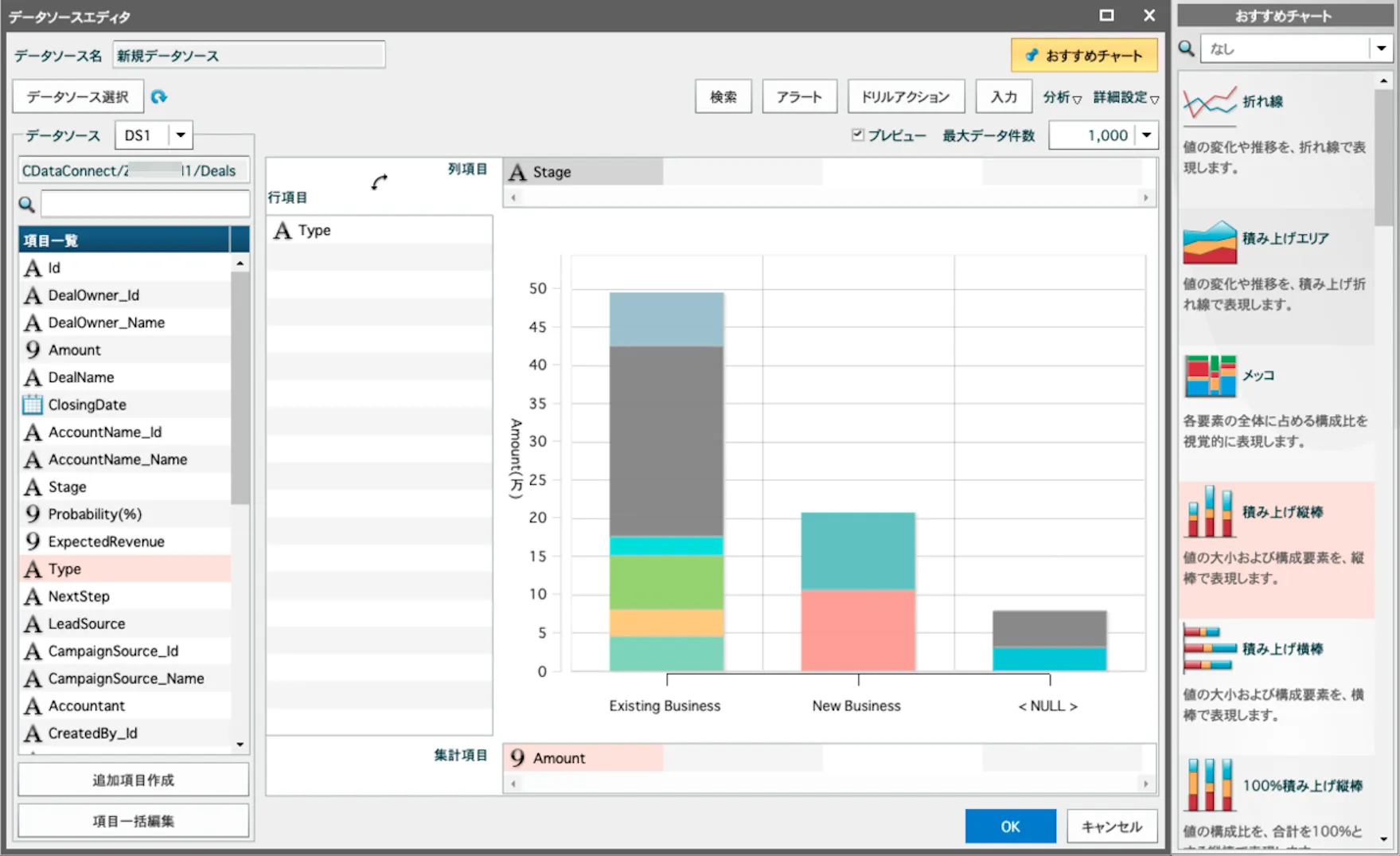Click inside the field search input box
The width and height of the screenshot is (1400, 856).
[x=145, y=204]
